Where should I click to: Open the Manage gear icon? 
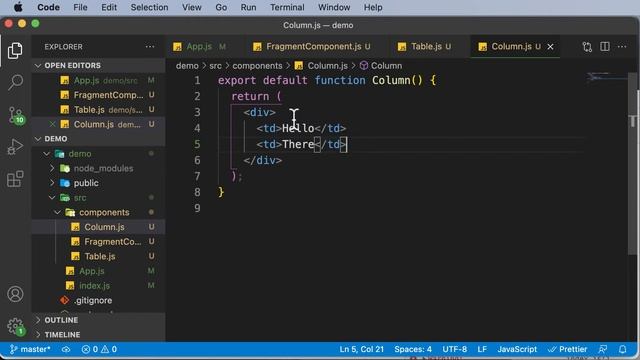16,326
